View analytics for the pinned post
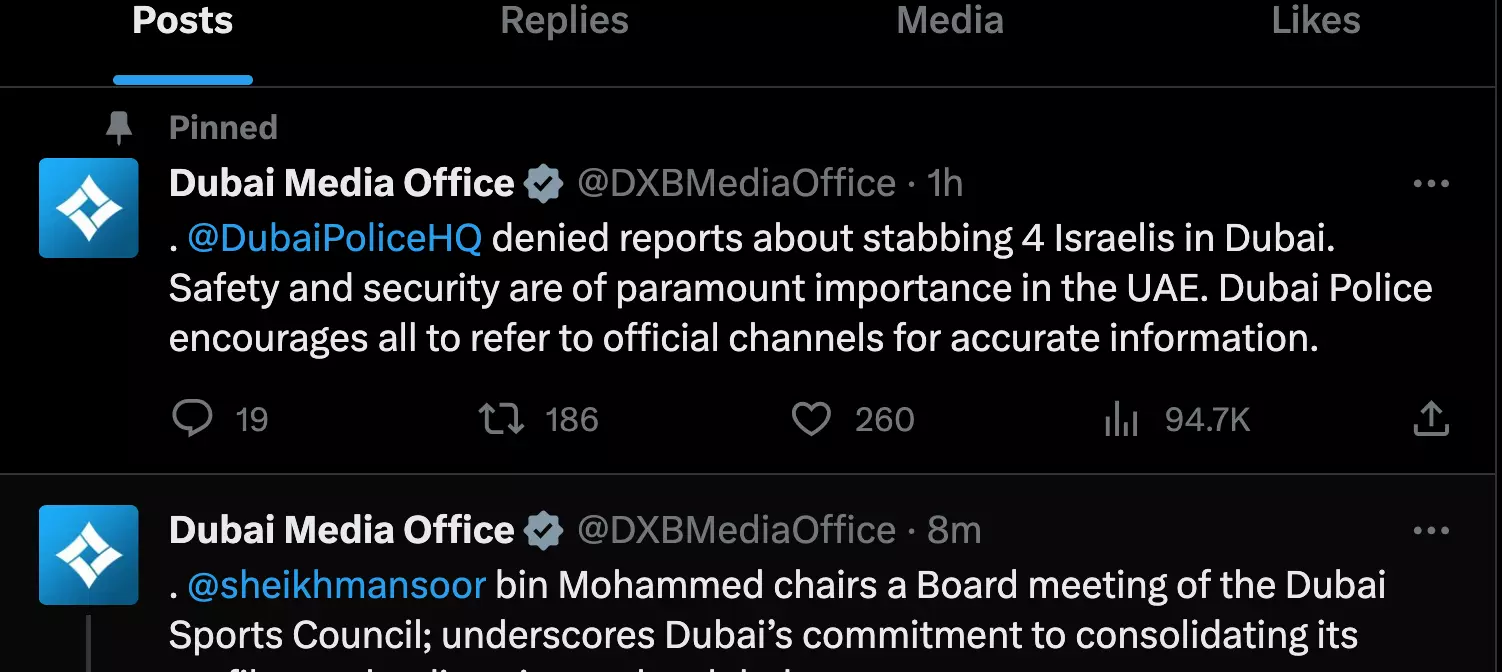Screen dimensions: 1502x672 pyautogui.click(x=1122, y=419)
